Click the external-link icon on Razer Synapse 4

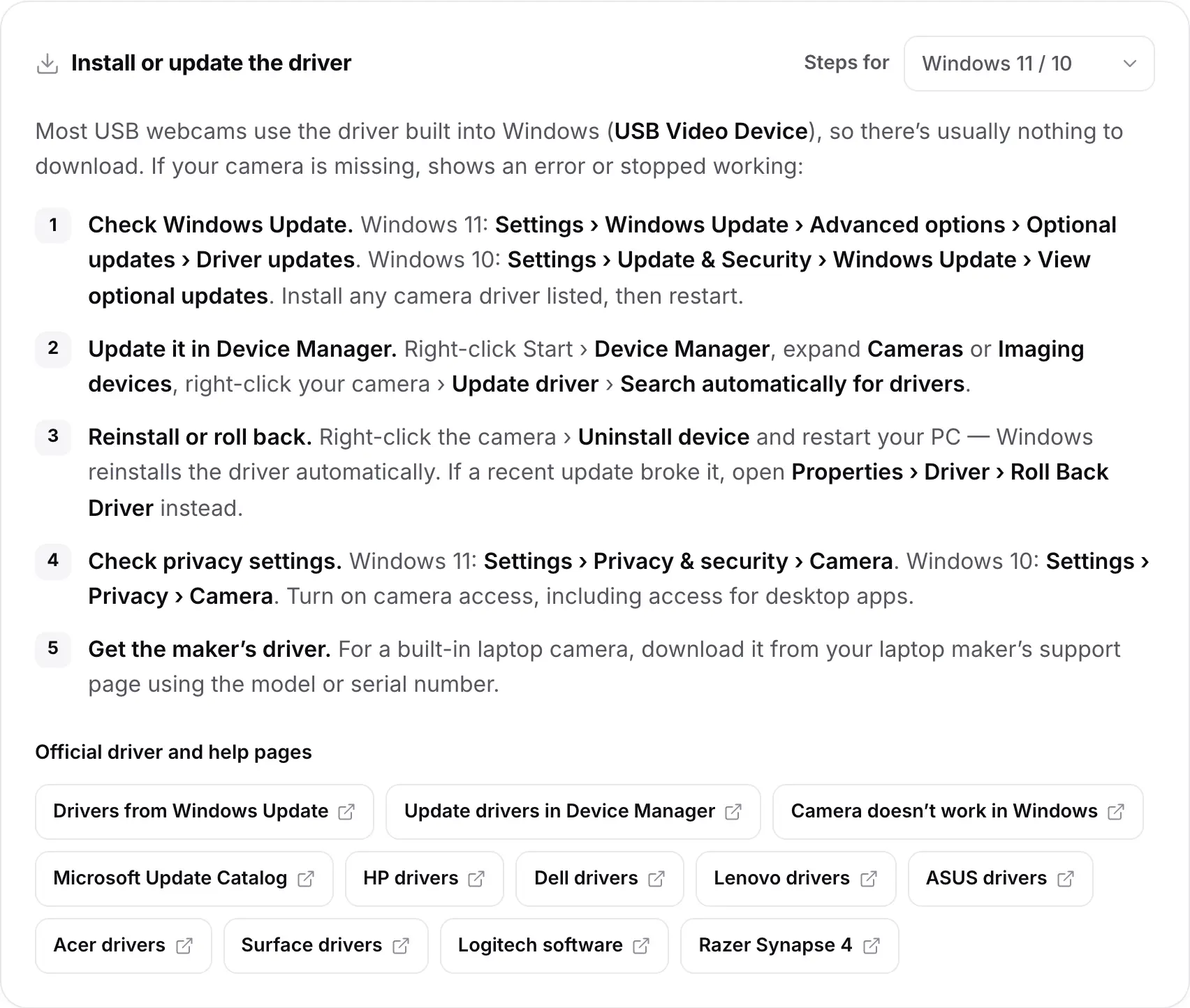click(872, 946)
